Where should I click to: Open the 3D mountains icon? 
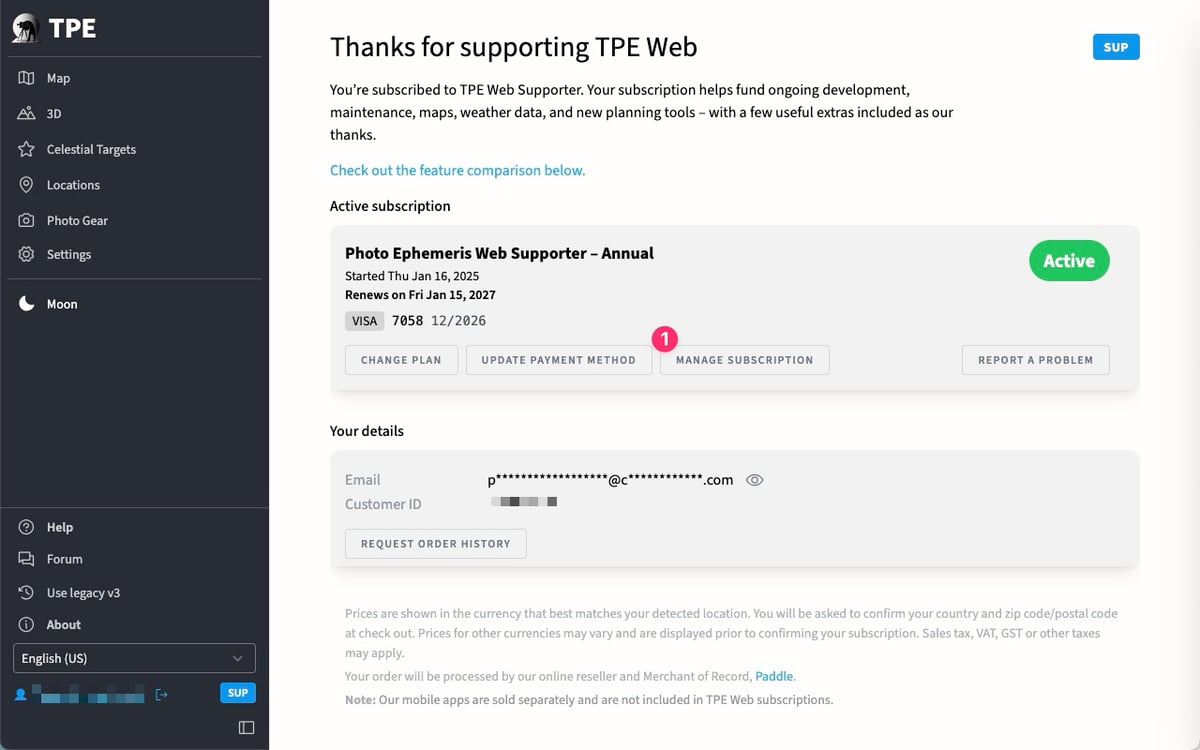point(27,113)
